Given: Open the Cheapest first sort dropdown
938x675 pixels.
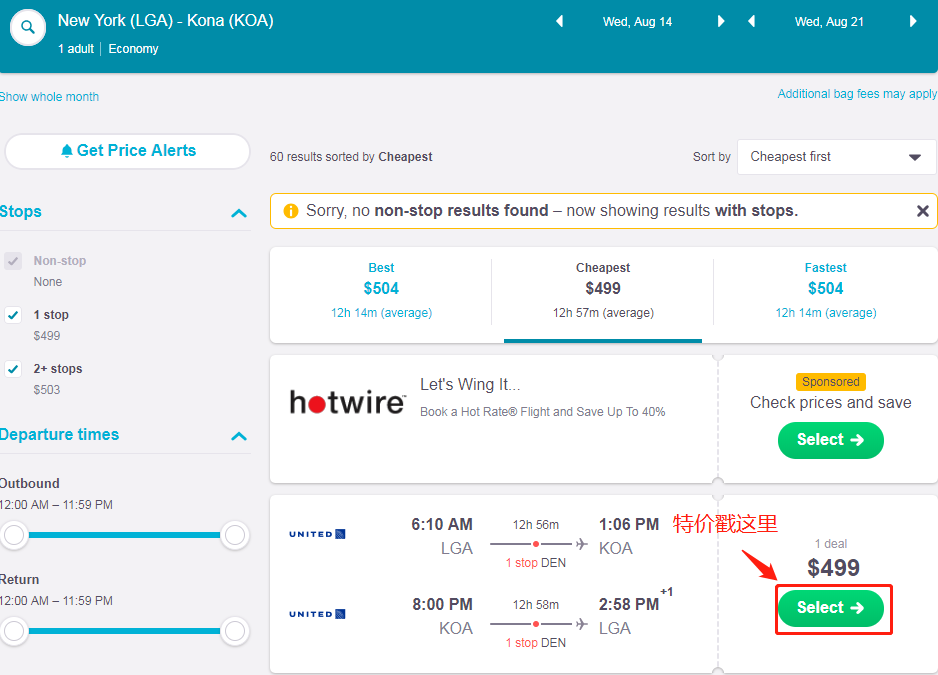Looking at the screenshot, I should (x=836, y=157).
